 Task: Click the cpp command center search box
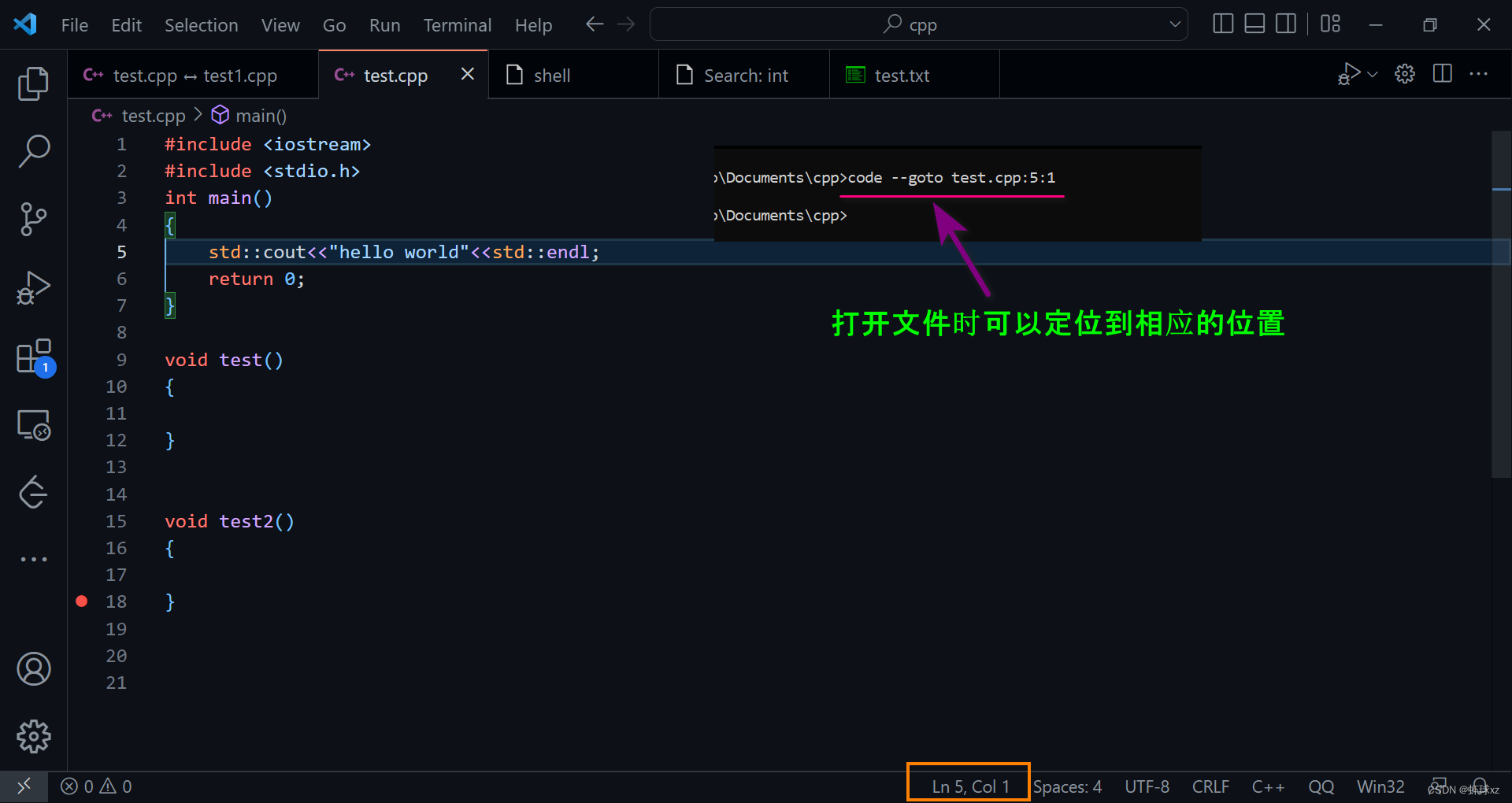tap(918, 24)
